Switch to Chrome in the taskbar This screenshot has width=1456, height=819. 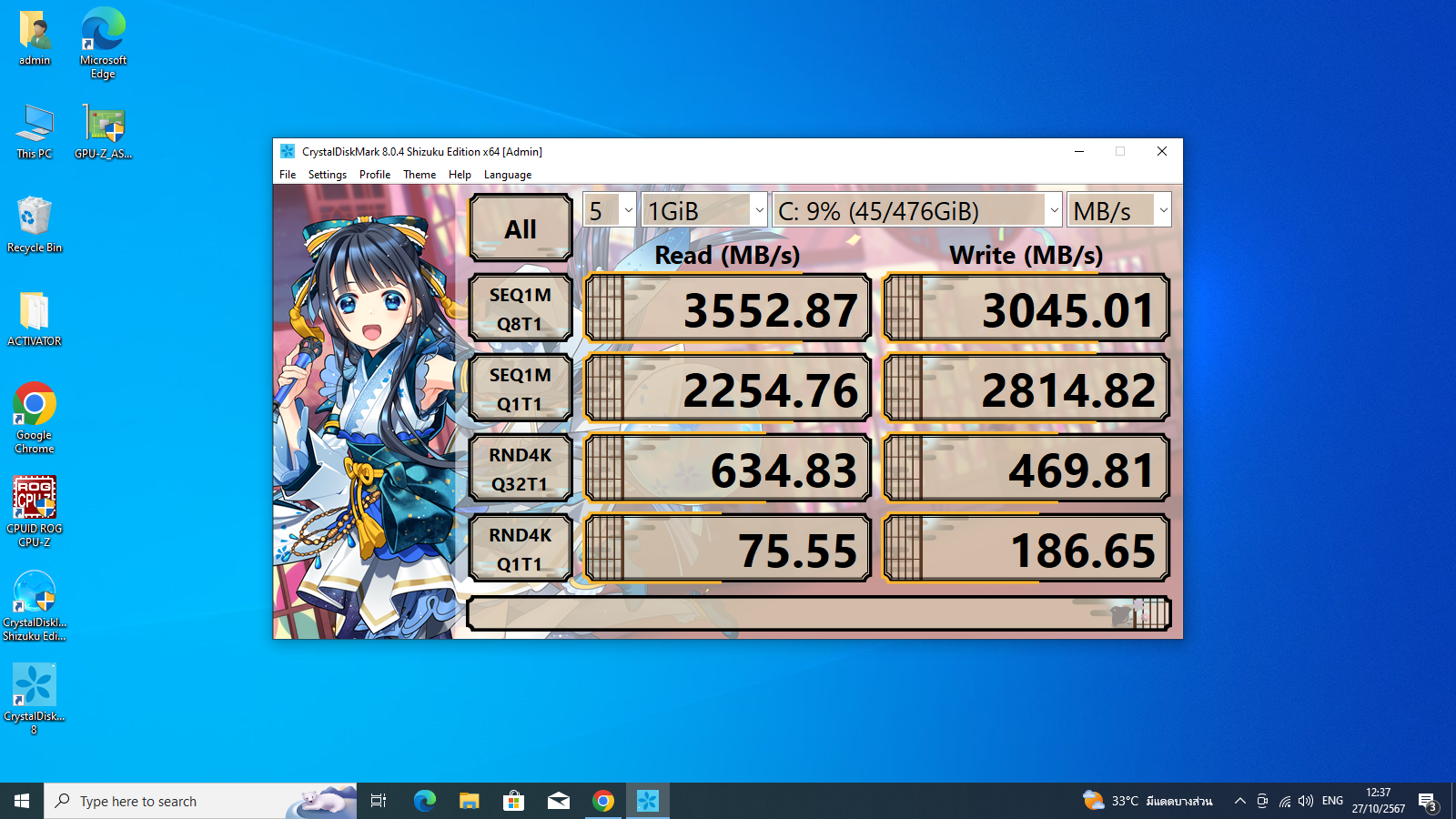click(x=602, y=801)
